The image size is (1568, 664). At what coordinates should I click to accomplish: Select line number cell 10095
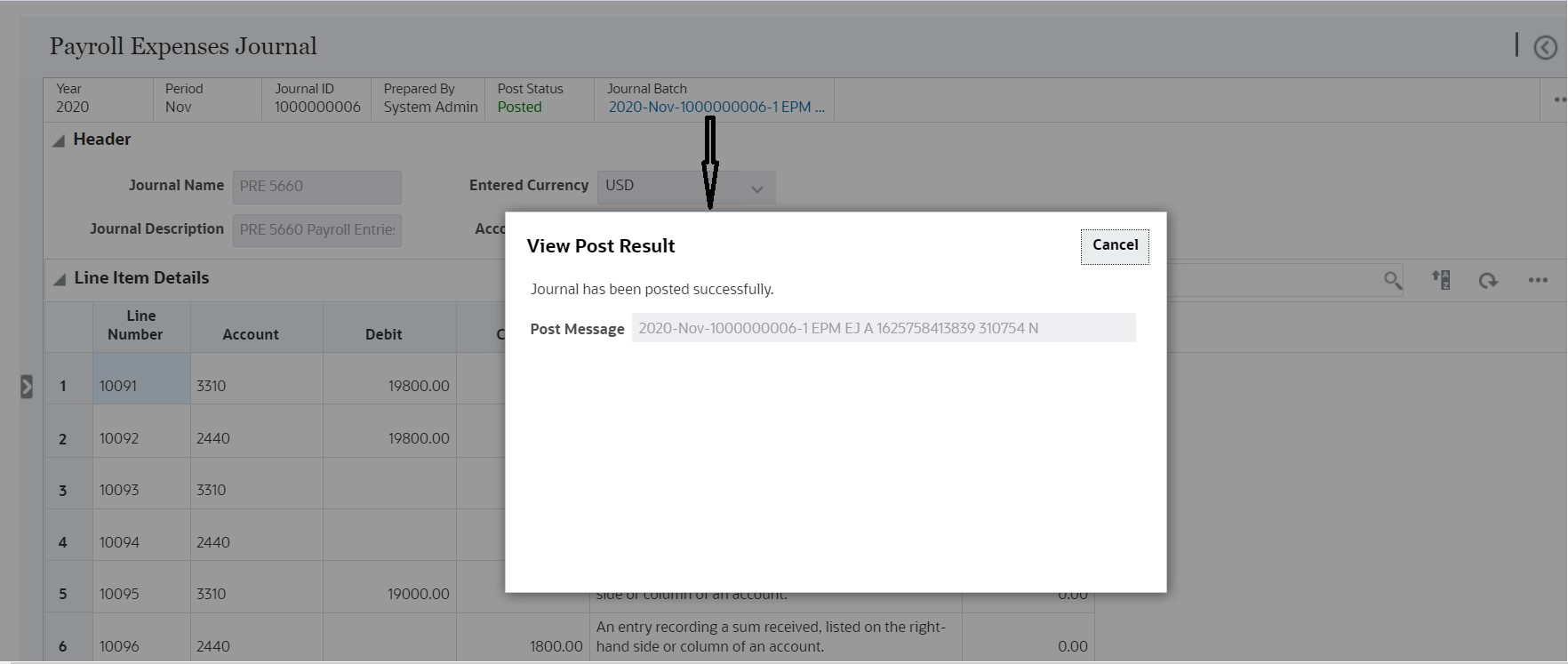click(141, 587)
